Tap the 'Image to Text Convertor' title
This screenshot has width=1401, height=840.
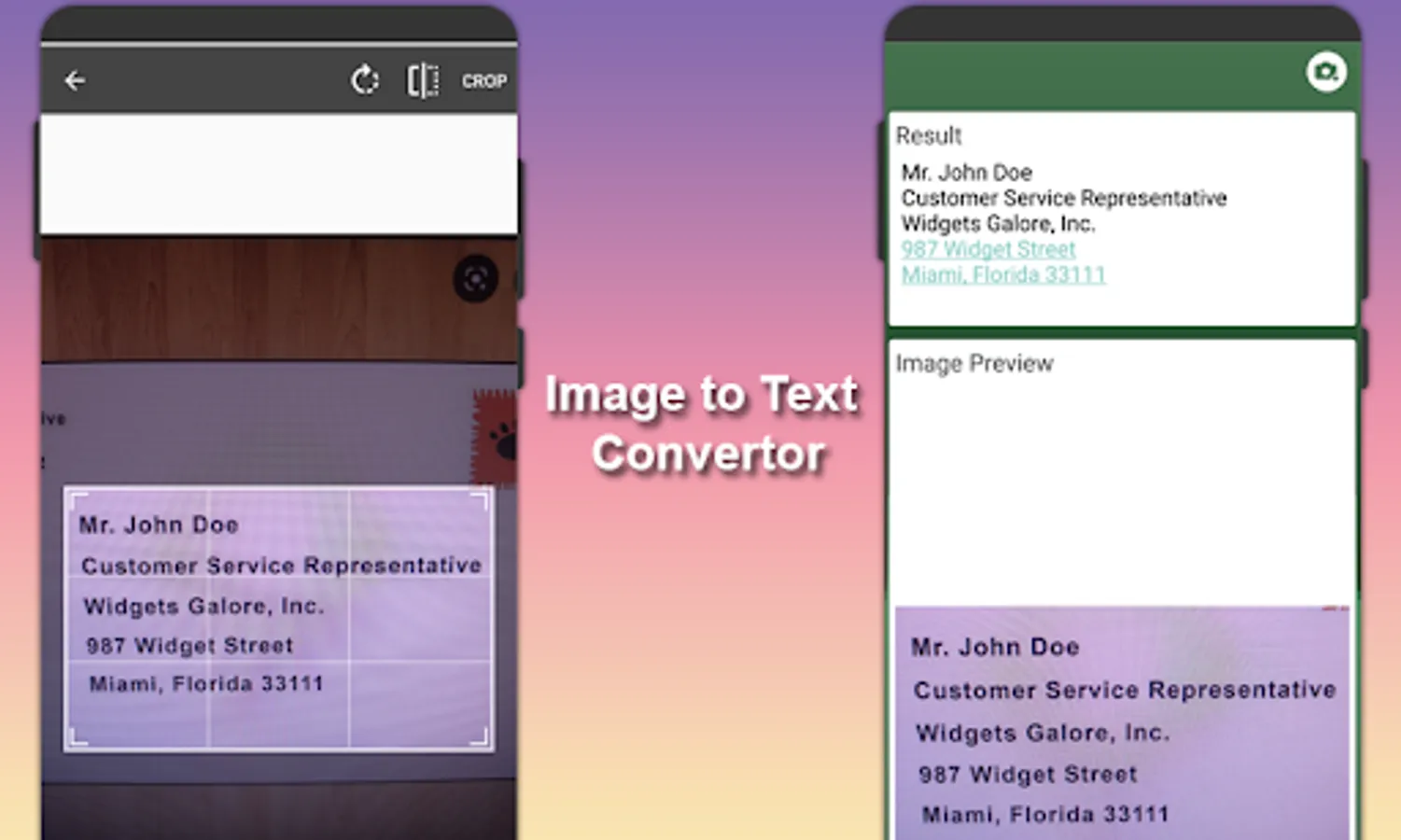(x=702, y=424)
